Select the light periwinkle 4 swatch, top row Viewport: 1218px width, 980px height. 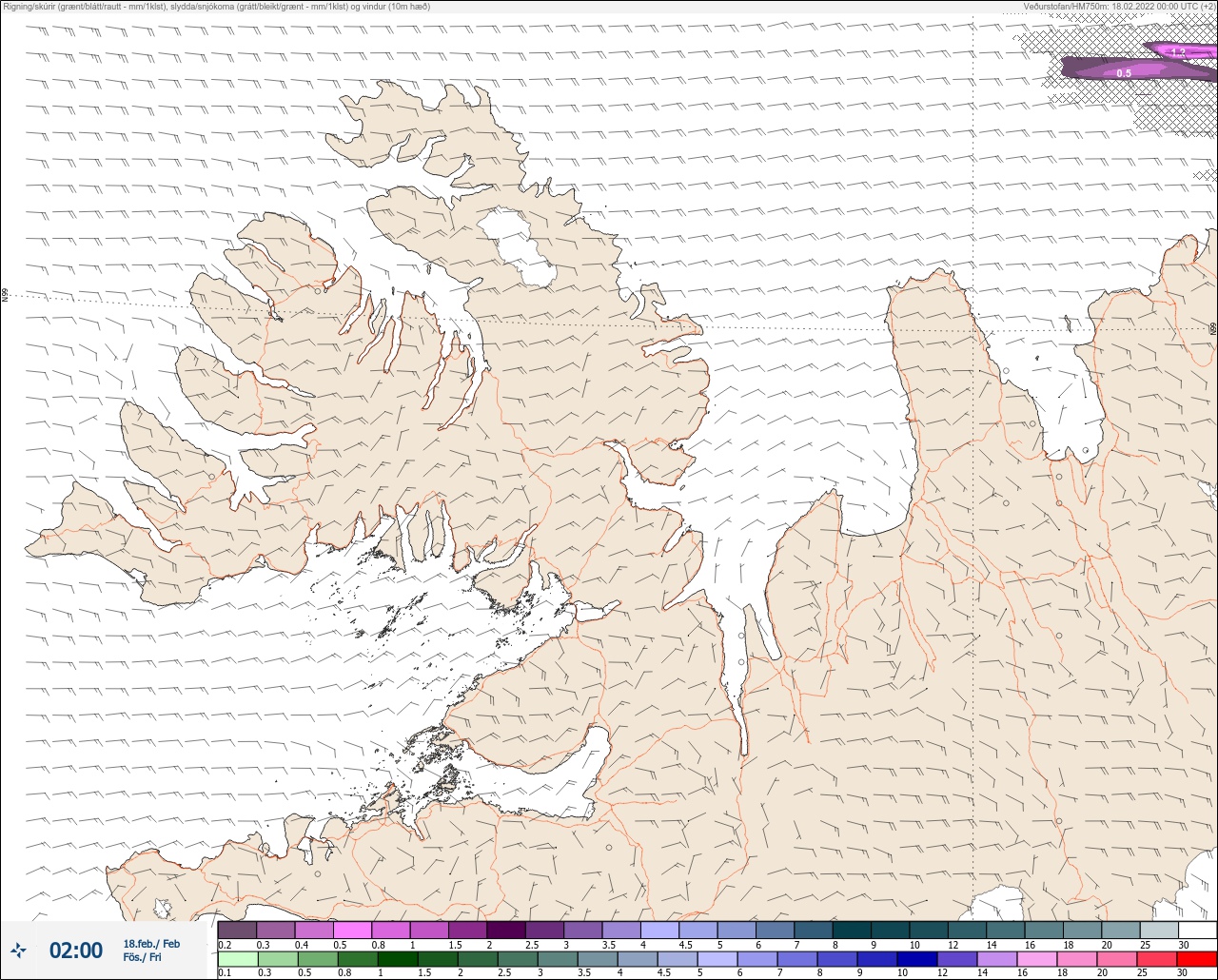[x=659, y=930]
